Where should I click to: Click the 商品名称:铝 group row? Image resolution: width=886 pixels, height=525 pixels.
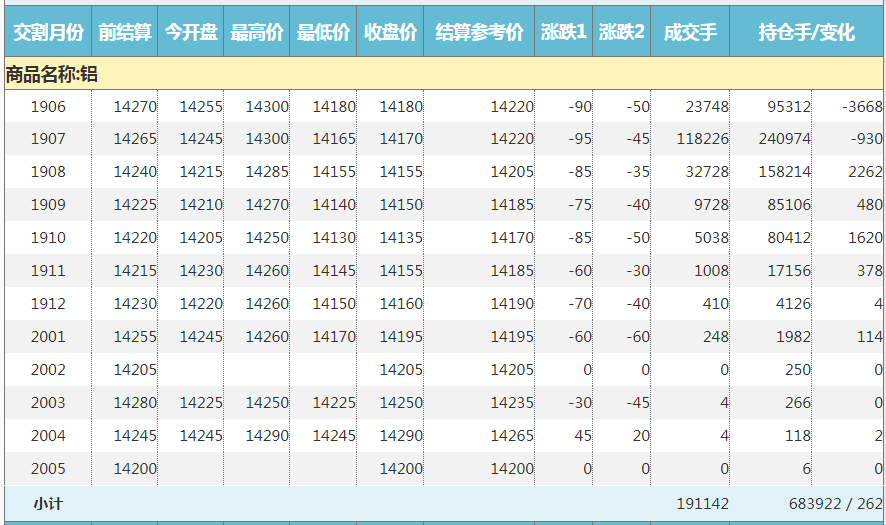52,74
